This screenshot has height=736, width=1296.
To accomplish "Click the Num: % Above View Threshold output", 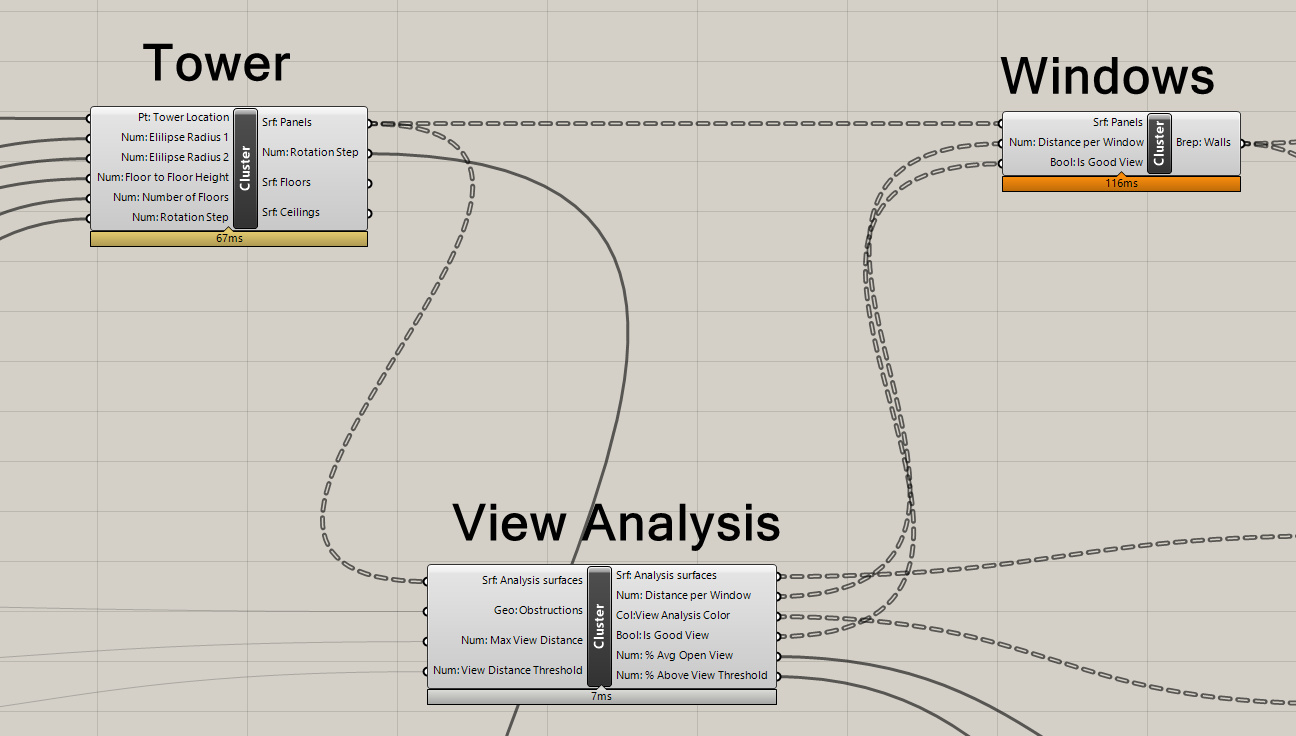I will pyautogui.click(x=691, y=676).
